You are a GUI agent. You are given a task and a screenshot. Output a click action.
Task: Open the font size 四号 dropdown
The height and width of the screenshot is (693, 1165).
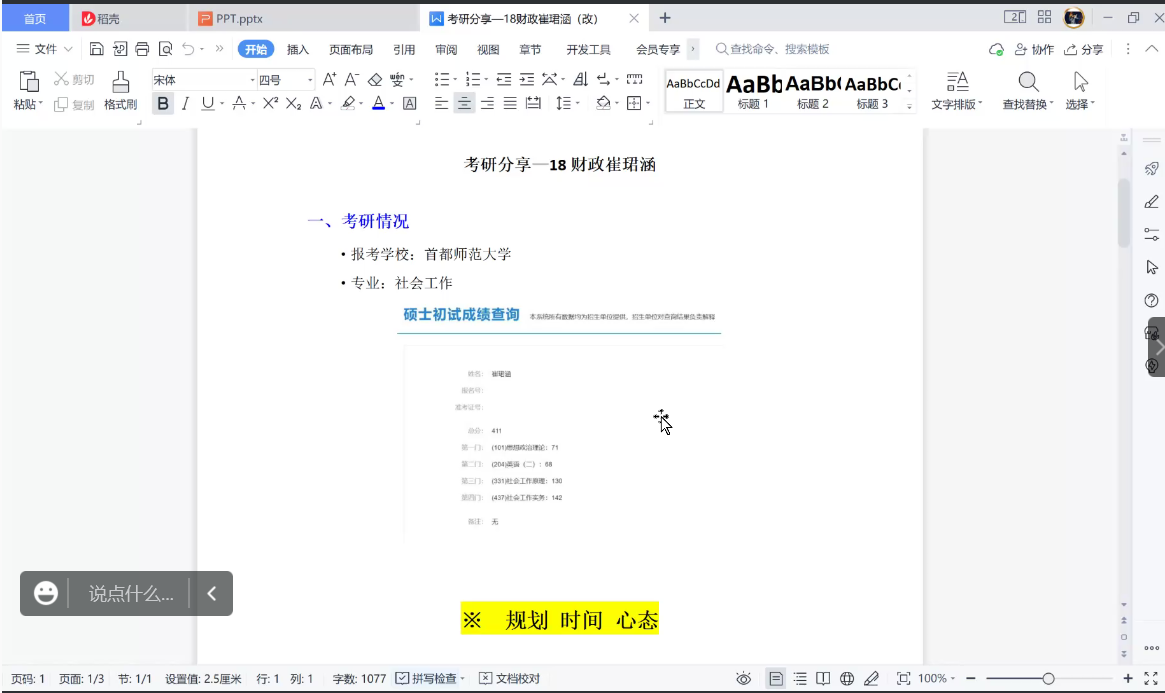tap(311, 78)
